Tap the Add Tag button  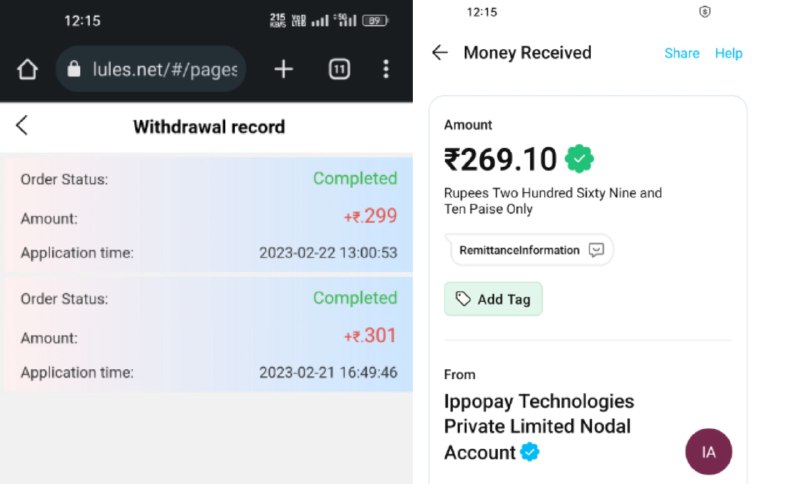(x=493, y=299)
